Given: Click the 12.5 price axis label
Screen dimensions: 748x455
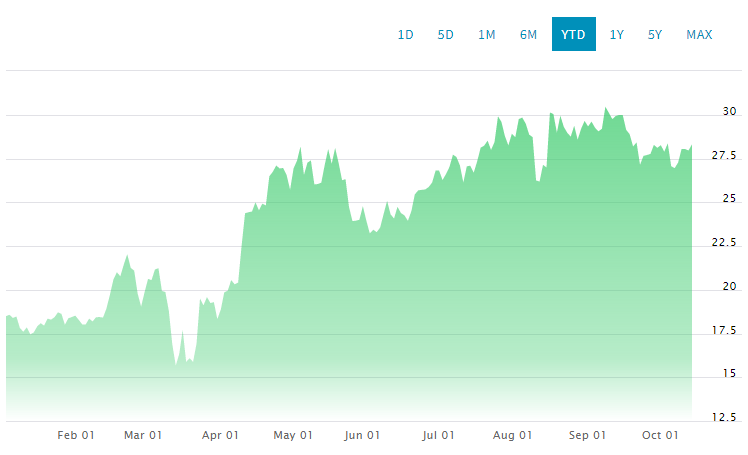Looking at the screenshot, I should (x=724, y=417).
